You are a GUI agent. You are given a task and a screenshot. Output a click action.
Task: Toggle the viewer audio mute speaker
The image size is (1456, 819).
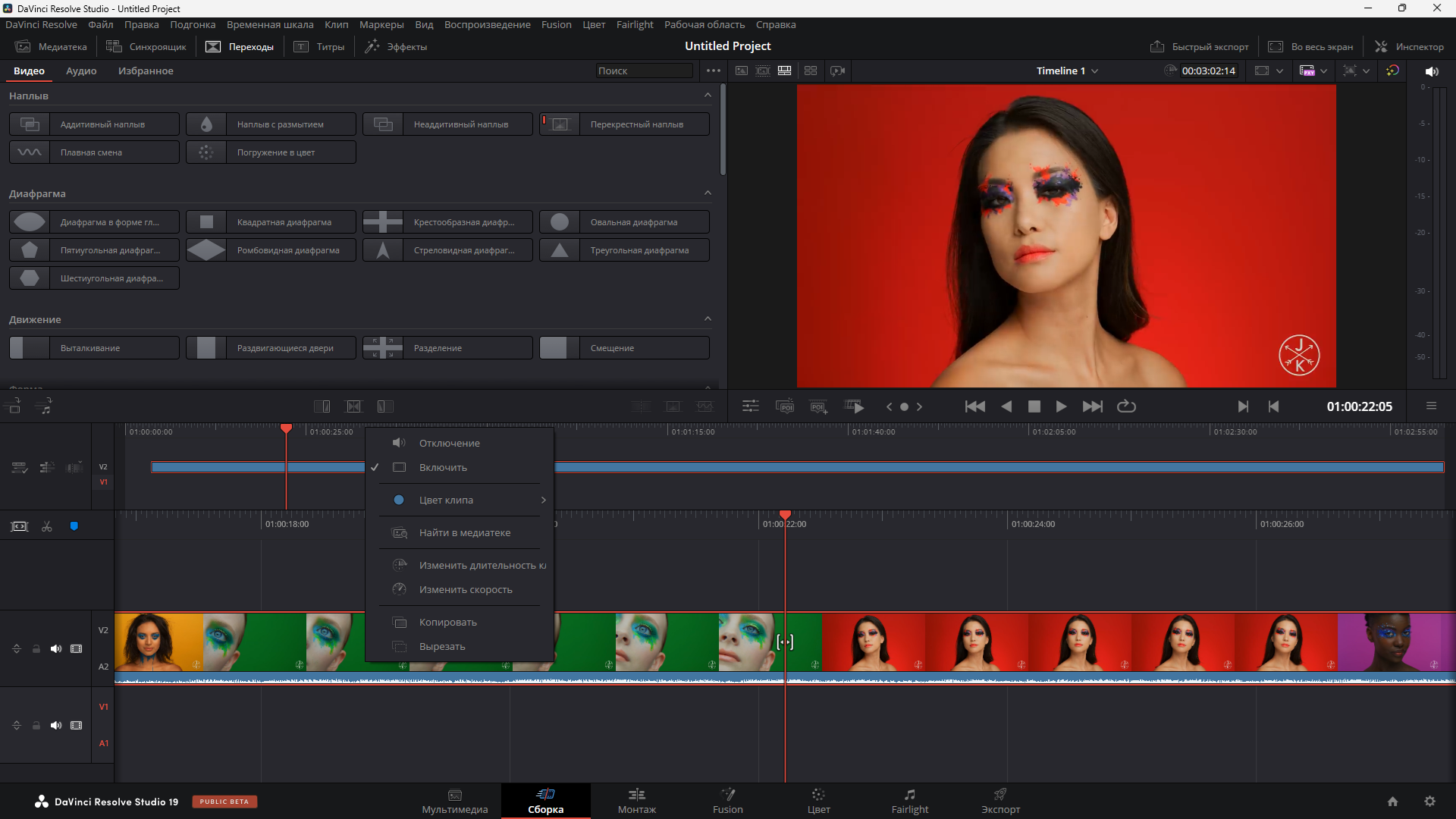coord(1431,71)
